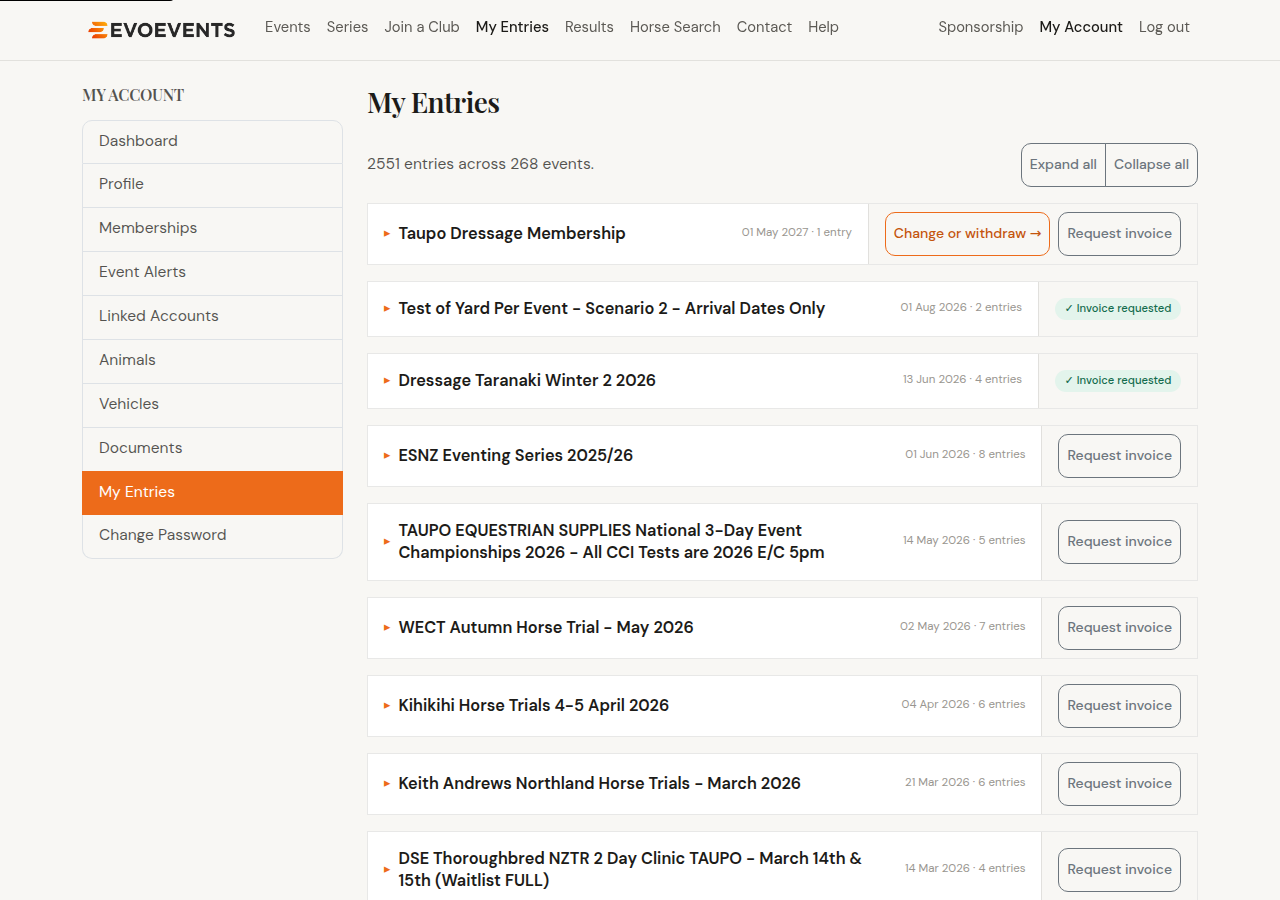Screen dimensions: 1280x900
Task: Select My Entries in top navigation
Action: click(x=512, y=27)
